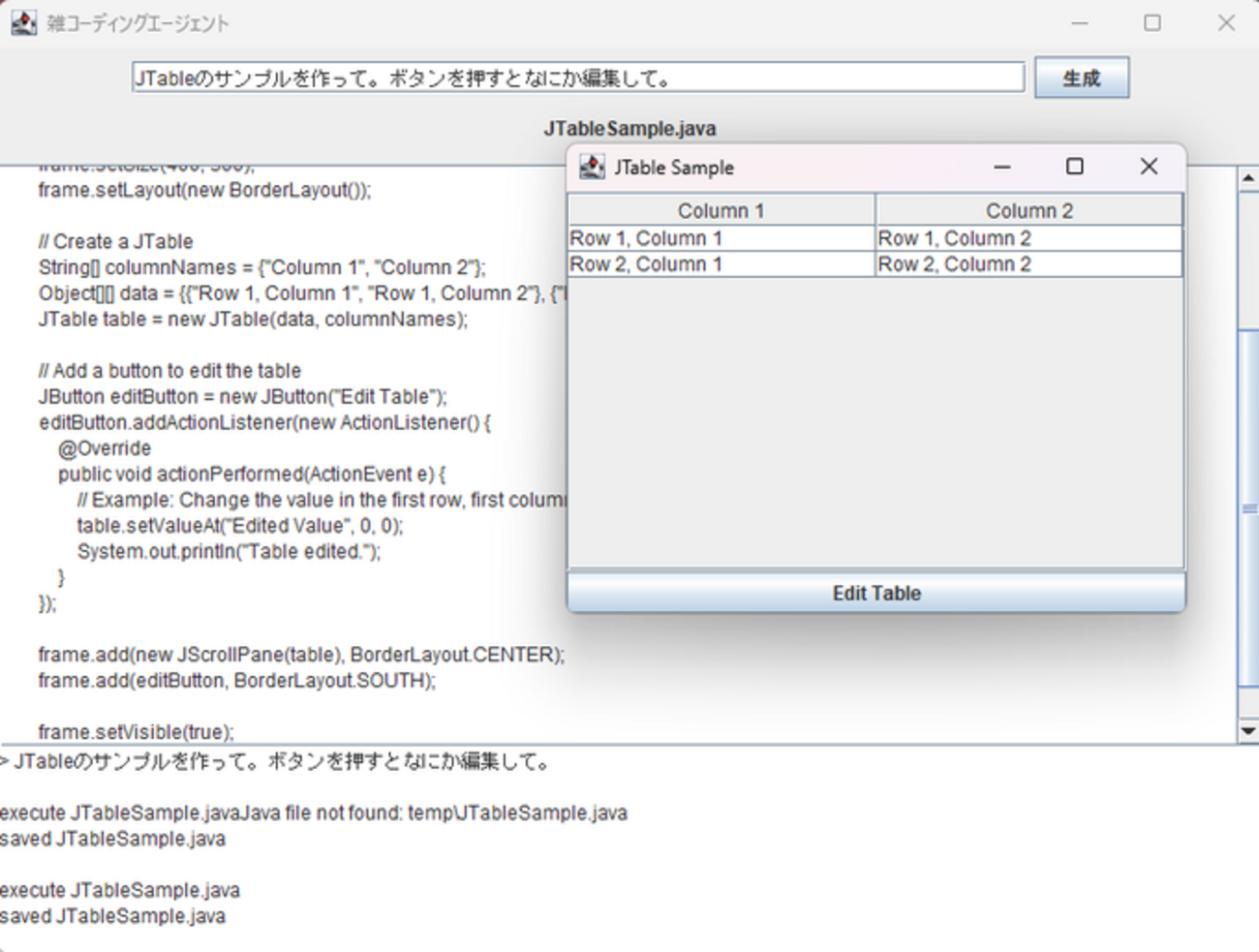Click the log line starting with "> JTableのサンプル"

point(275,762)
